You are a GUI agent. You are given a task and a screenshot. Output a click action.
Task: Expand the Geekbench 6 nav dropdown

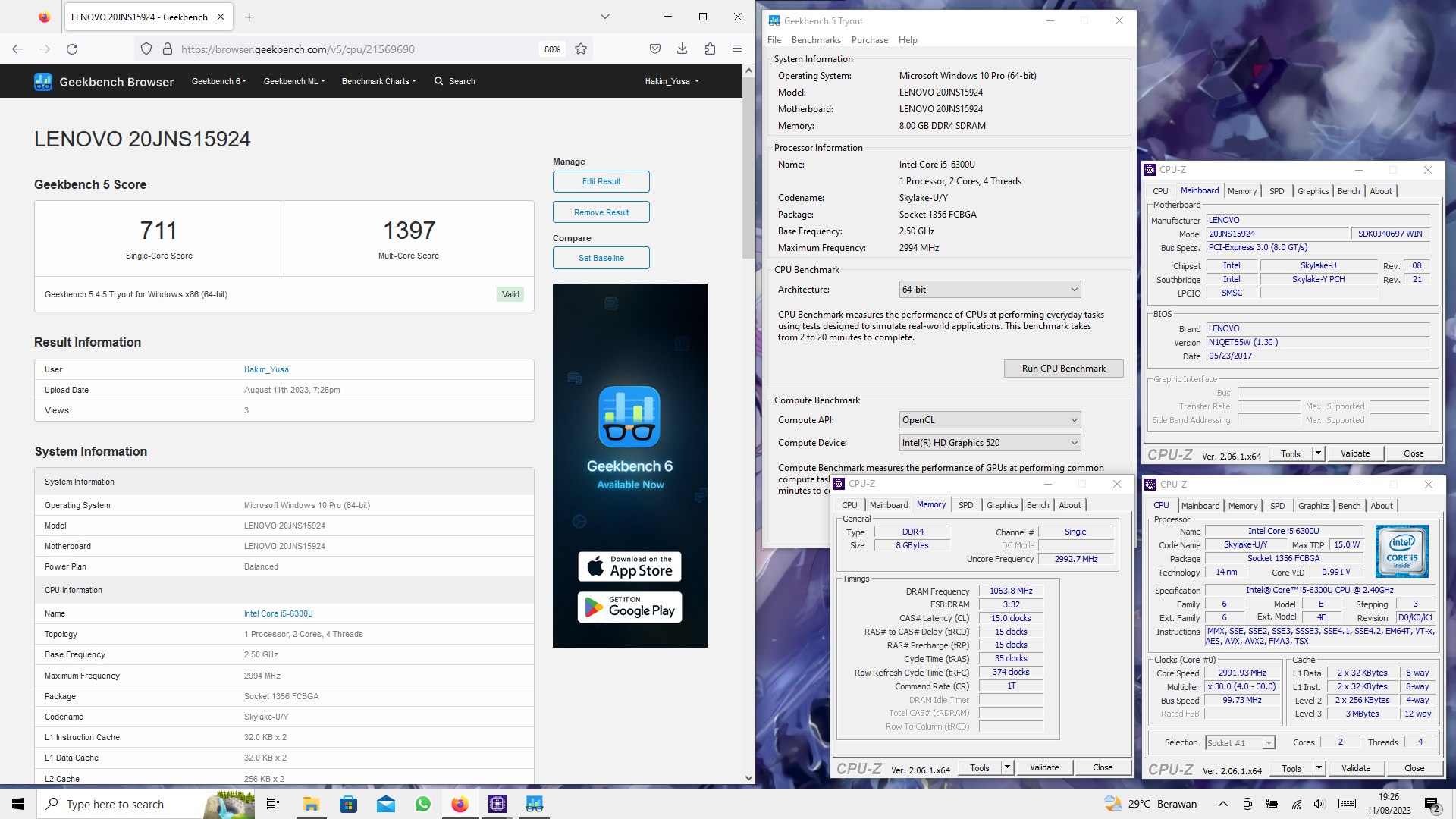(219, 81)
